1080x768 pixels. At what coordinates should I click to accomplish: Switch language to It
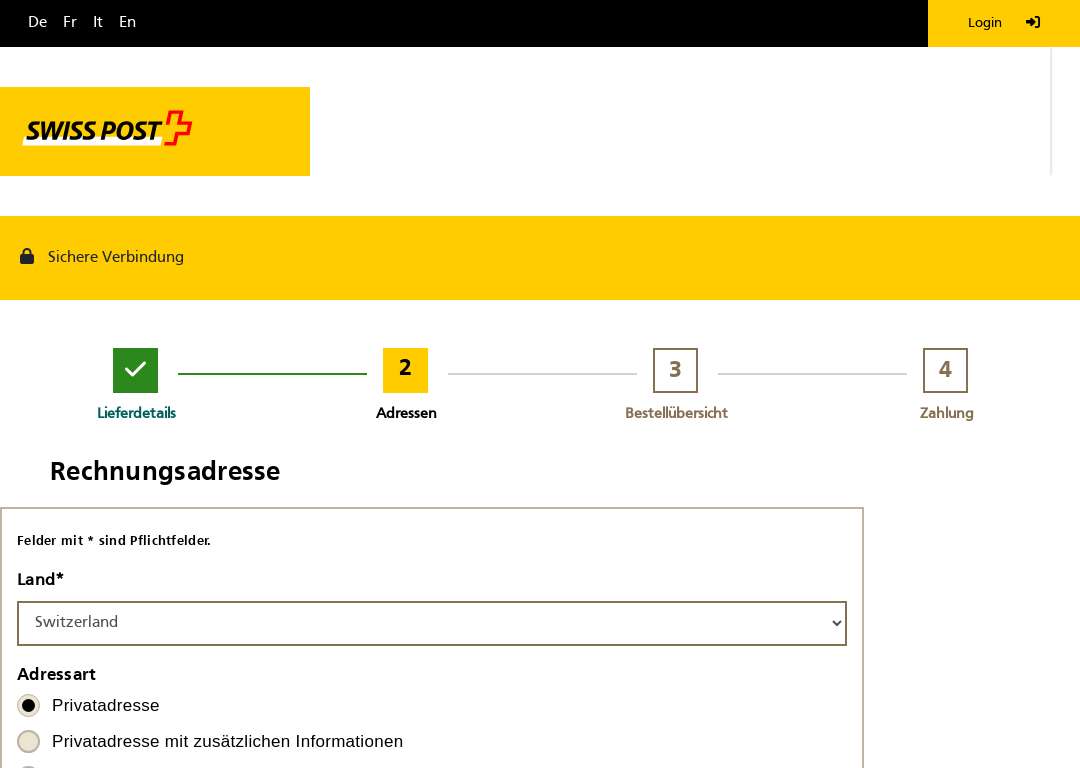point(98,22)
